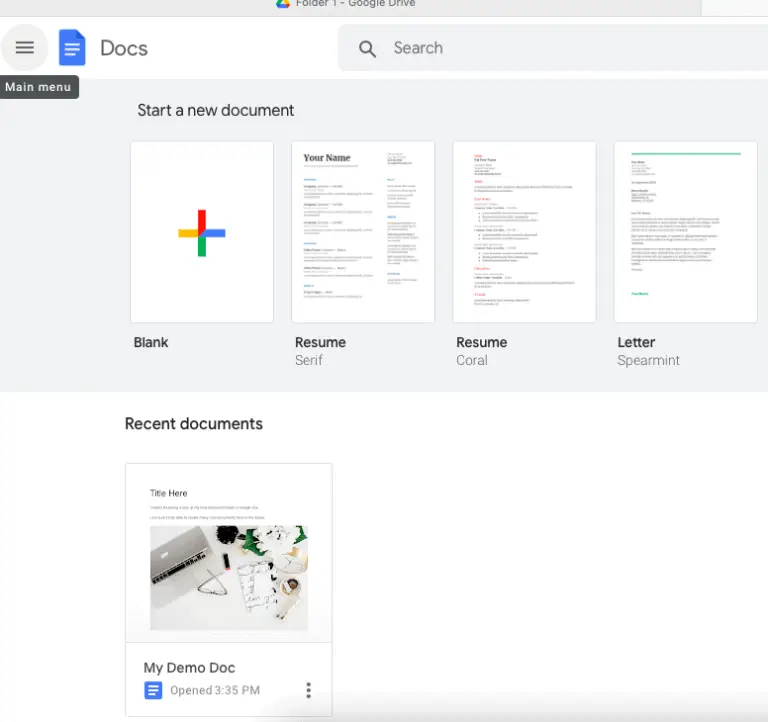Click the blue document icon beside Opened 3:35 PM
768x722 pixels.
153,690
